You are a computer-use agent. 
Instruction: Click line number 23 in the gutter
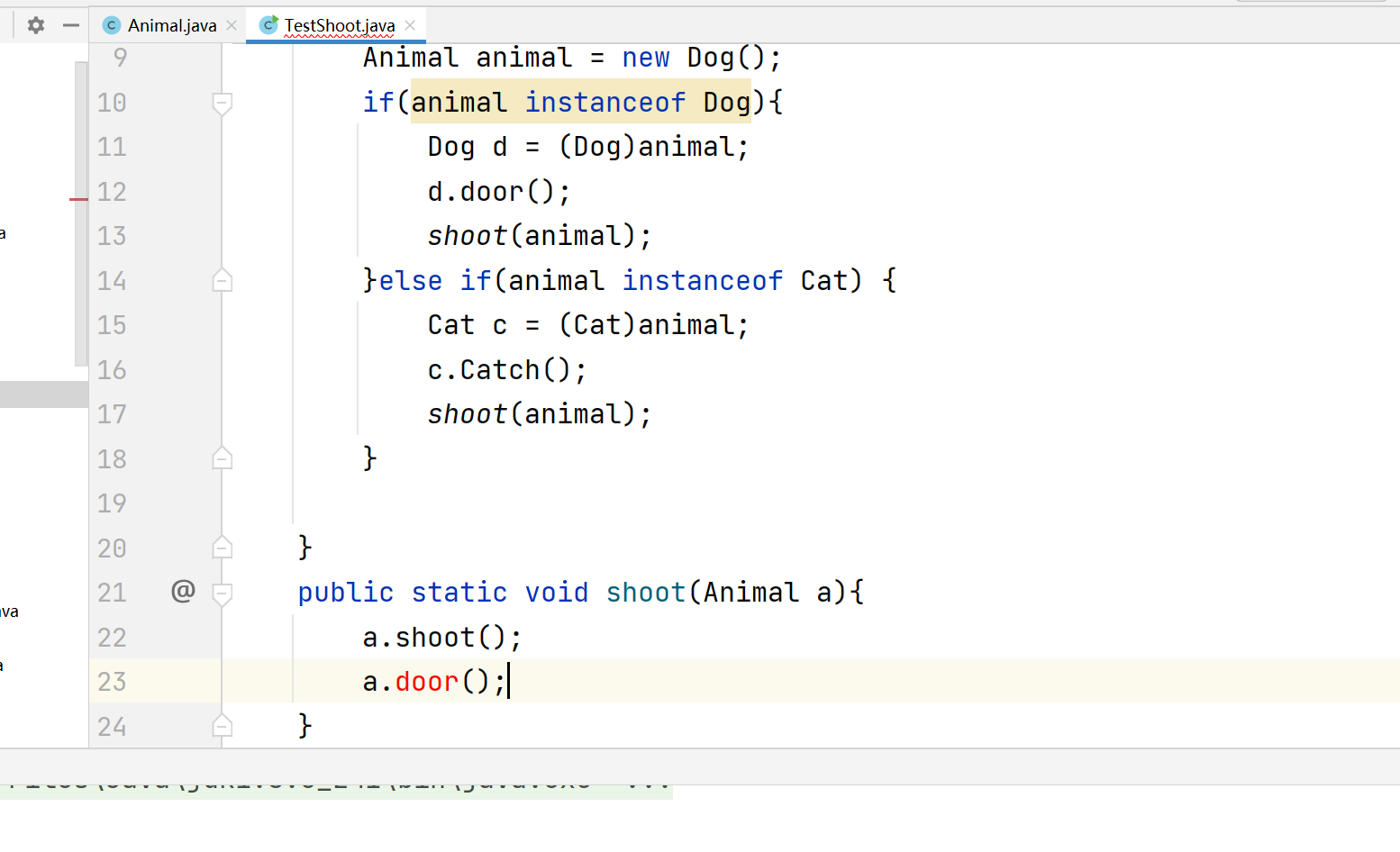point(112,682)
